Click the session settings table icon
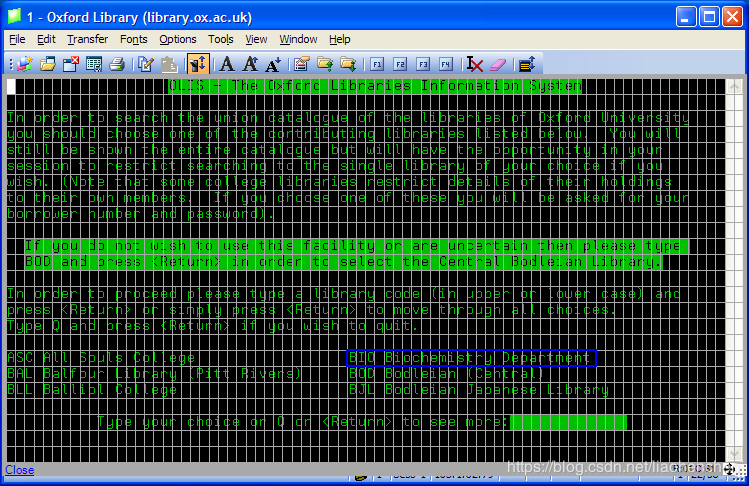 (94, 64)
